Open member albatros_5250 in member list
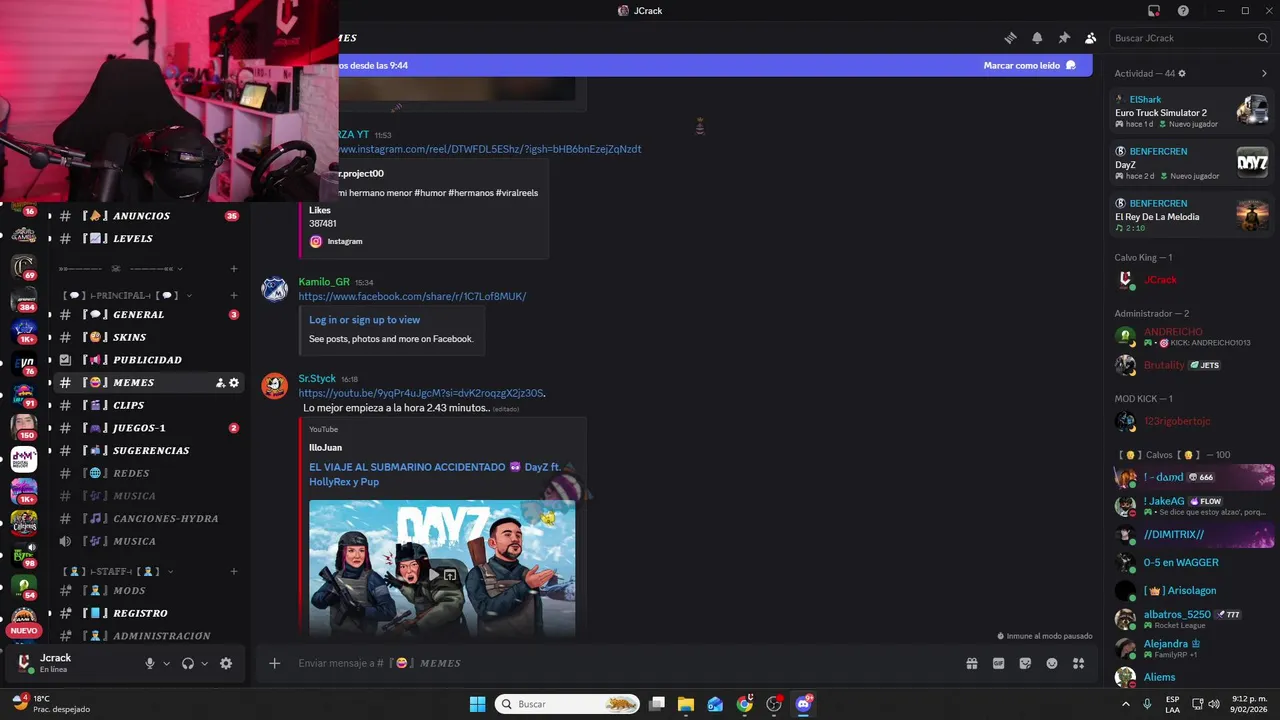The height and width of the screenshot is (720, 1280). pyautogui.click(x=1192, y=619)
